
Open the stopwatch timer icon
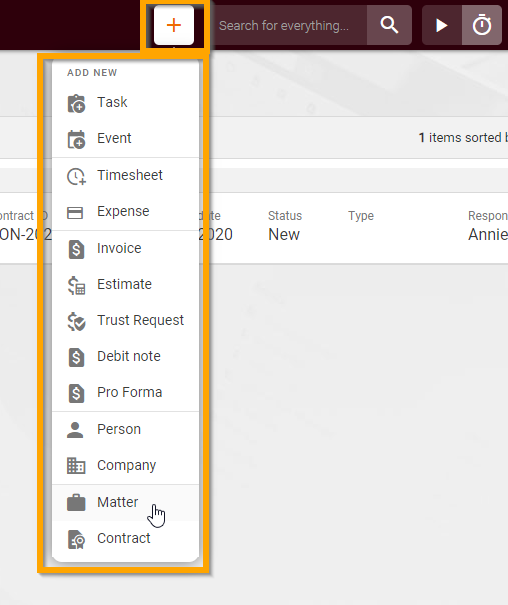[x=482, y=25]
